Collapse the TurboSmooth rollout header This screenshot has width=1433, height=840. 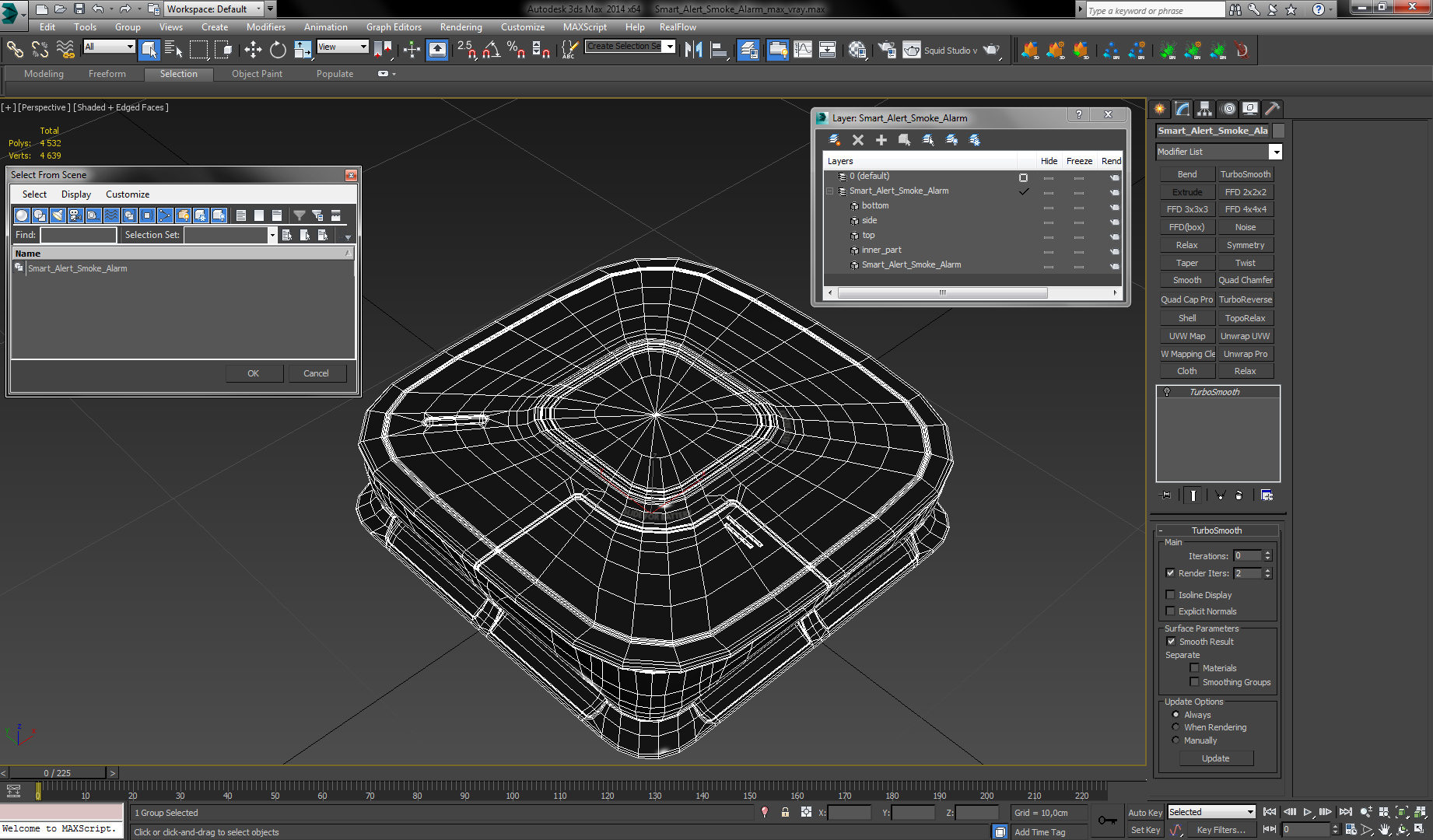[x=1217, y=530]
